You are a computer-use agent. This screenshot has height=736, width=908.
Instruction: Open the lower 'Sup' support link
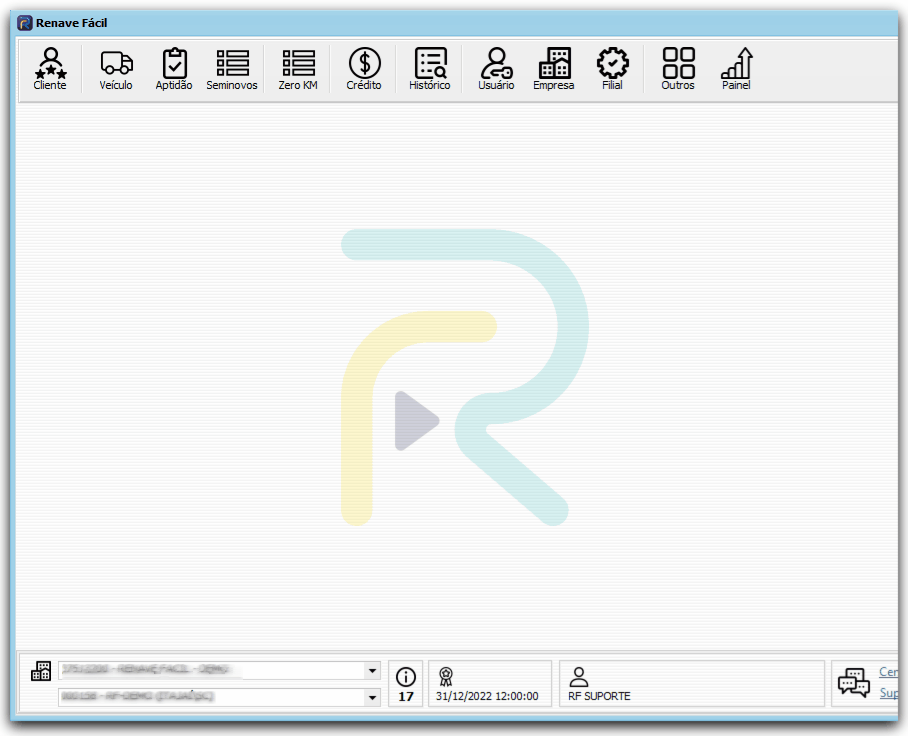(x=888, y=693)
